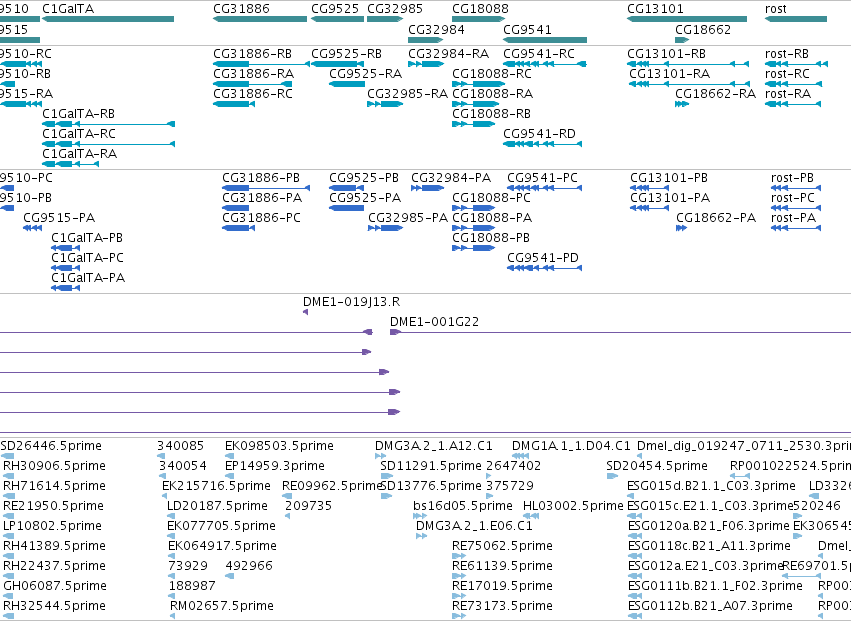Select transcript CG13101-RB label
The width and height of the screenshot is (851, 621).
[x=666, y=54]
